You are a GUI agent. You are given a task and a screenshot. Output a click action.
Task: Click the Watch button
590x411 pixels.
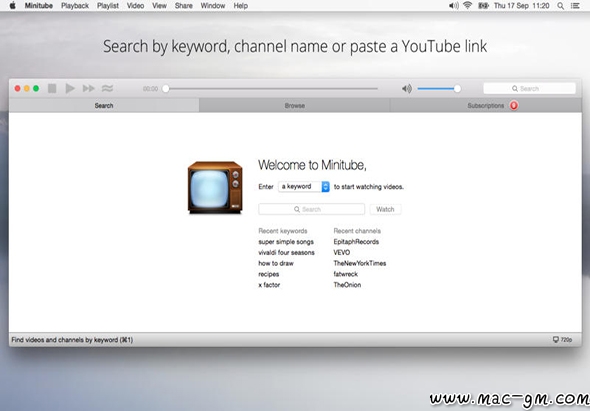[385, 209]
